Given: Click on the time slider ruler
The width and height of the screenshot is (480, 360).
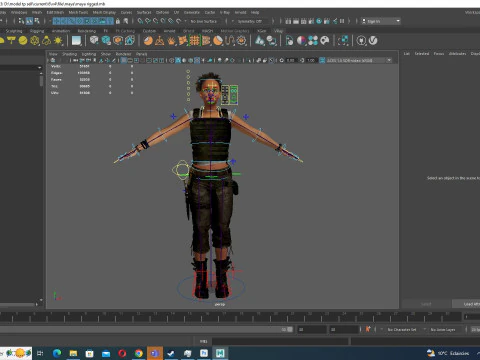Looking at the screenshot, I should (230, 317).
